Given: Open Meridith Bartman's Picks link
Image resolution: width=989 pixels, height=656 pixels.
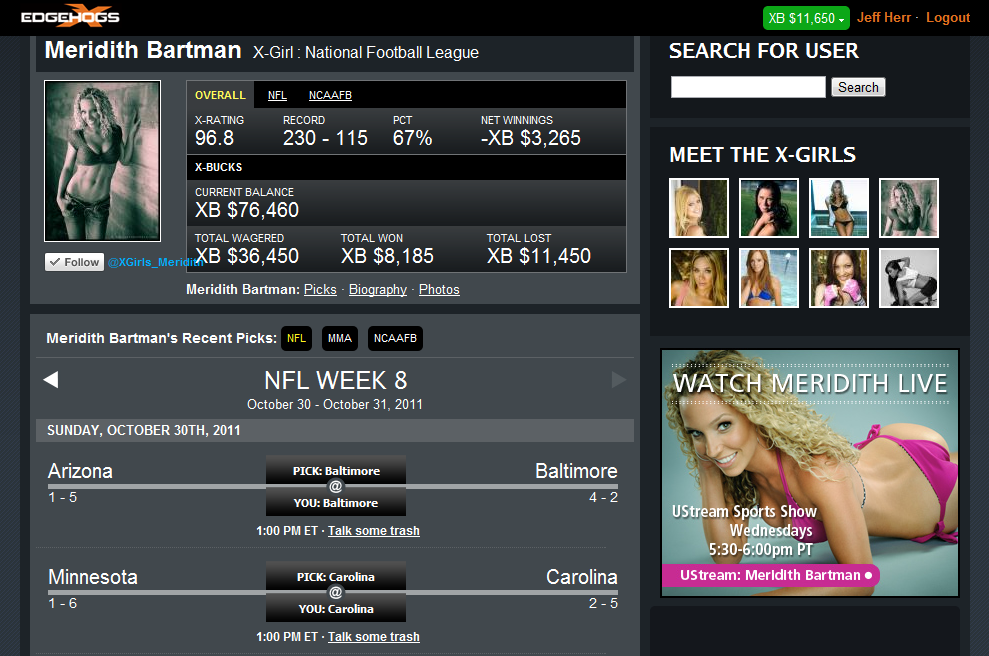Looking at the screenshot, I should (x=320, y=290).
